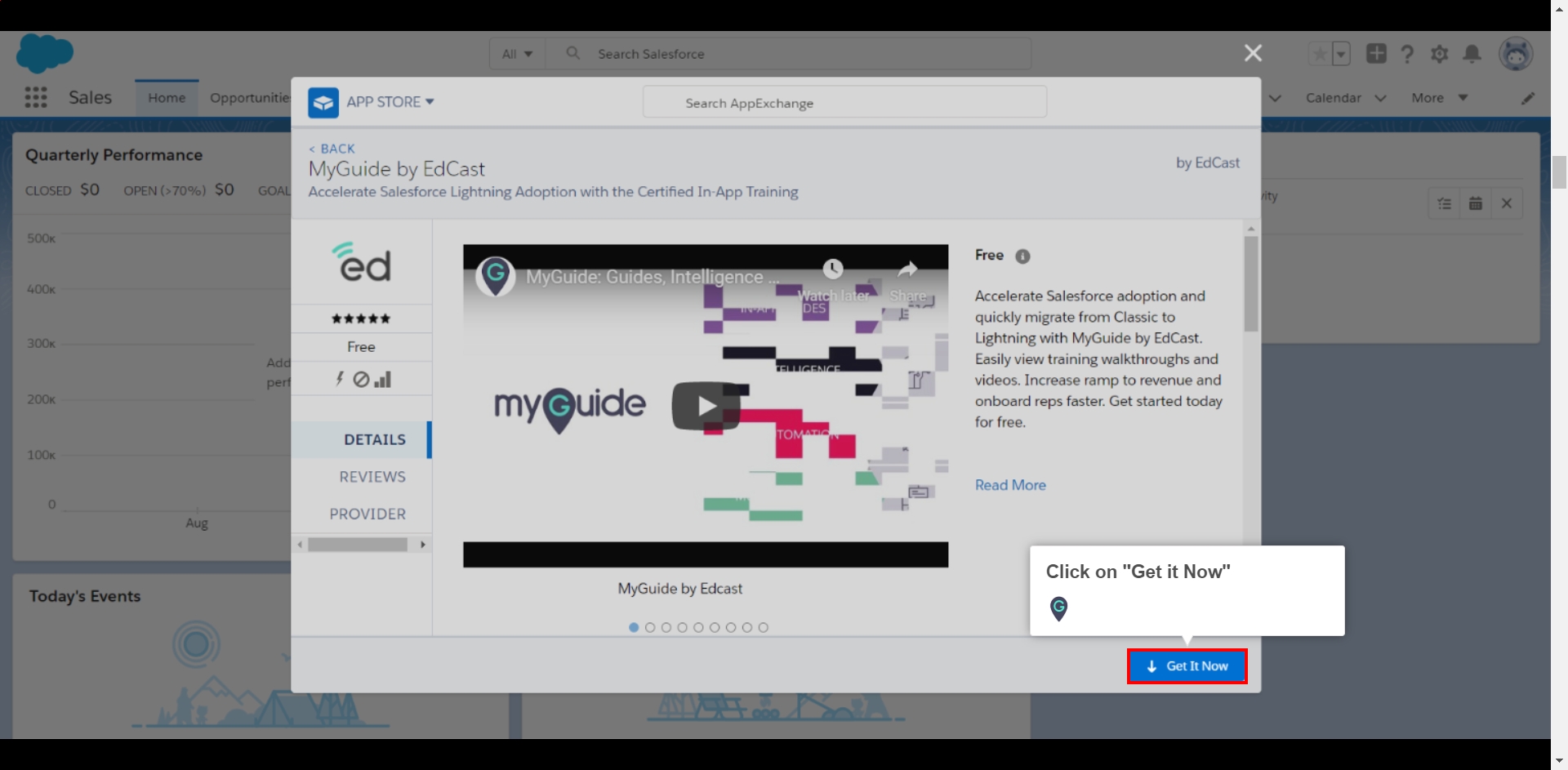The height and width of the screenshot is (770, 1568).
Task: Open the notifications bell icon
Action: coord(1472,54)
